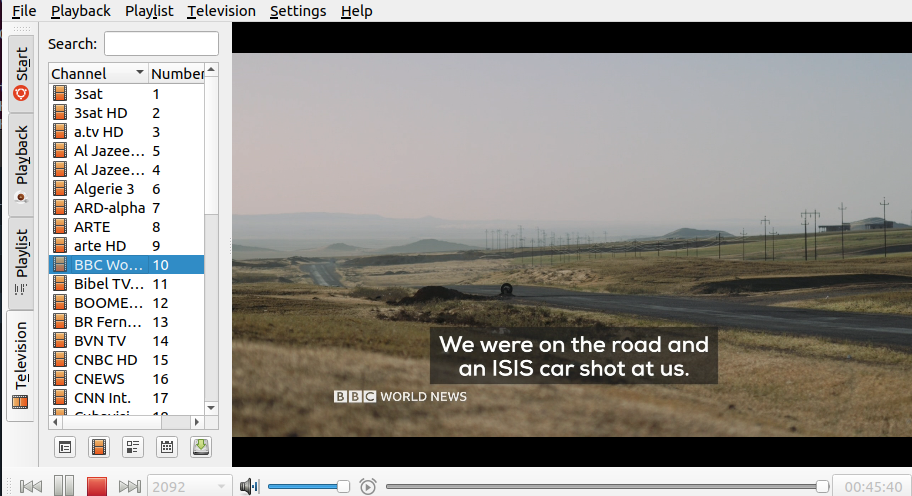Switch to the Playback sidebar tab

(x=21, y=165)
